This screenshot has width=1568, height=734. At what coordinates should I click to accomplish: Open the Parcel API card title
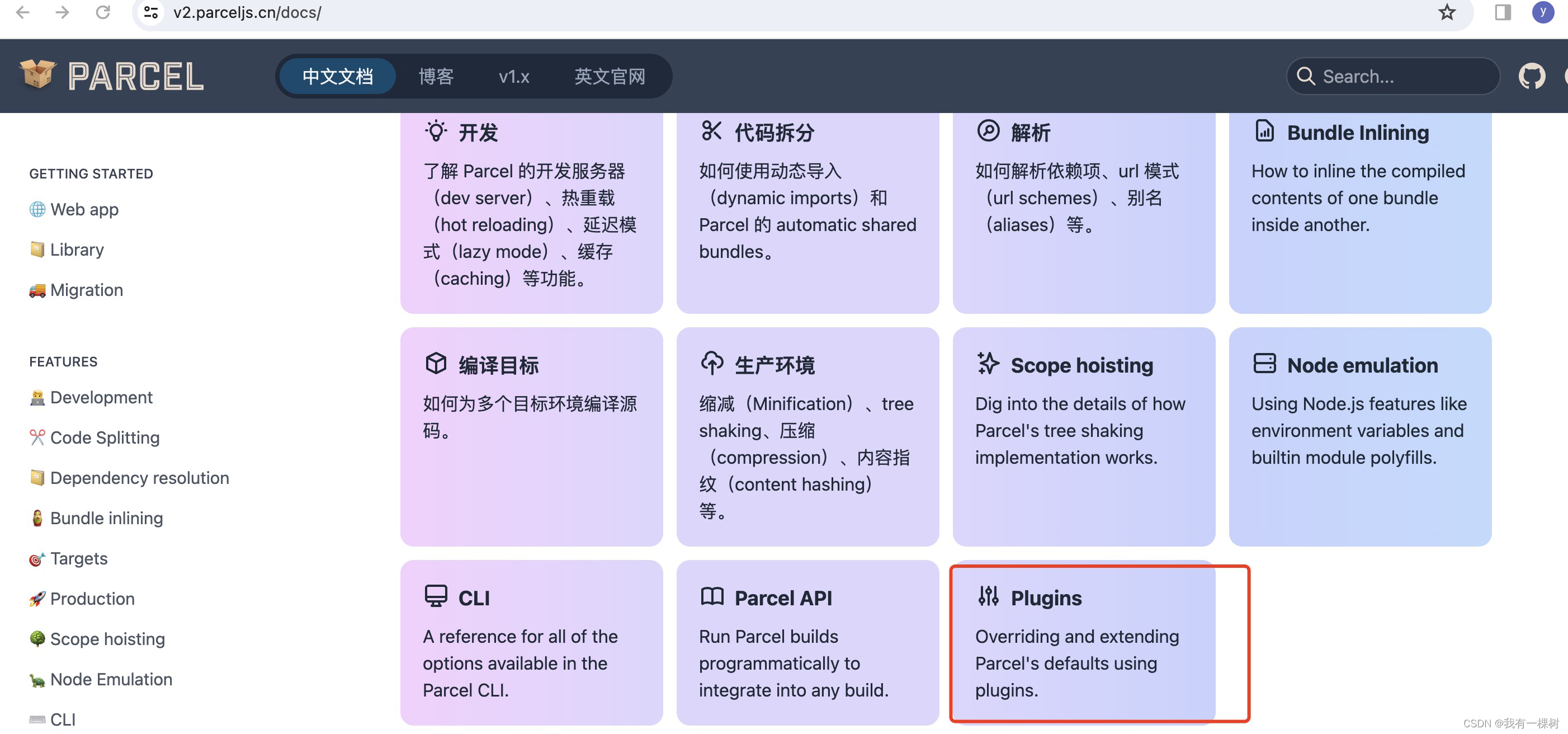(x=783, y=597)
